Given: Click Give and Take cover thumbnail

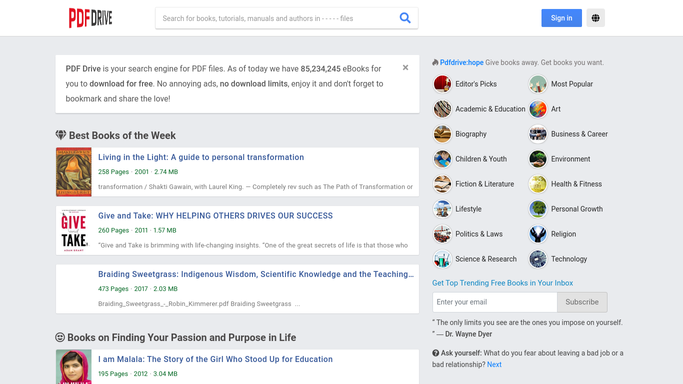Looking at the screenshot, I should click(74, 230).
